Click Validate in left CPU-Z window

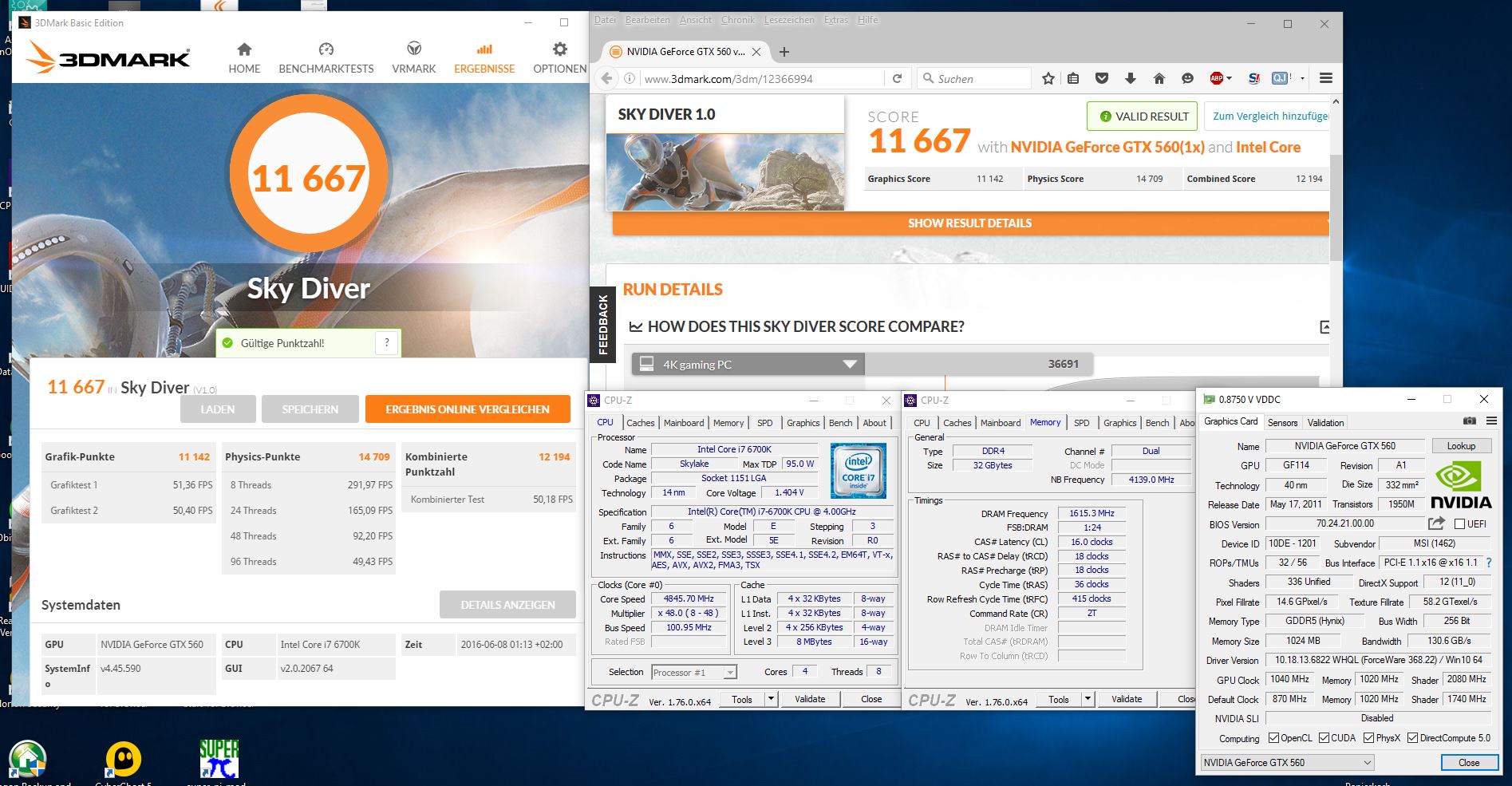click(x=810, y=699)
